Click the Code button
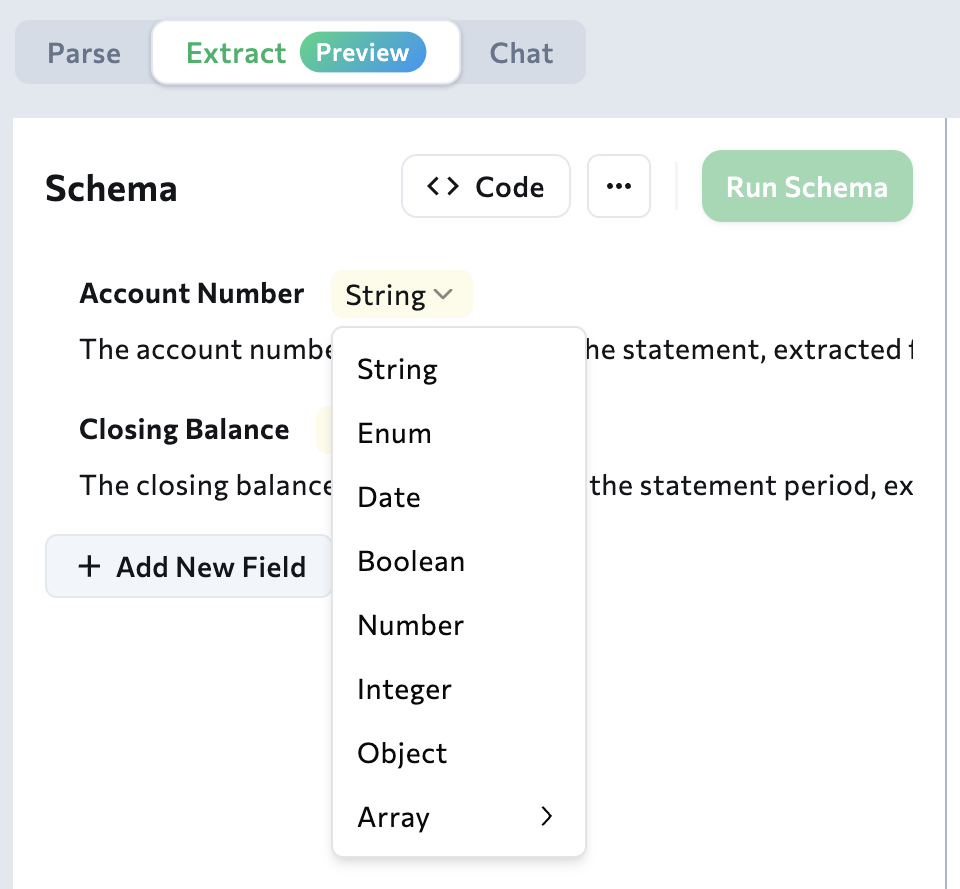 486,187
